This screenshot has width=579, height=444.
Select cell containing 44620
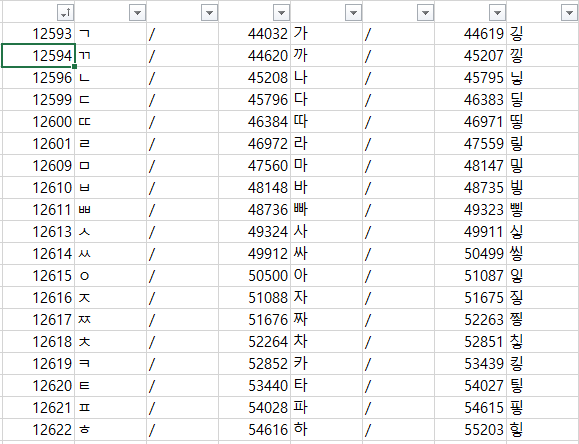(x=254, y=56)
